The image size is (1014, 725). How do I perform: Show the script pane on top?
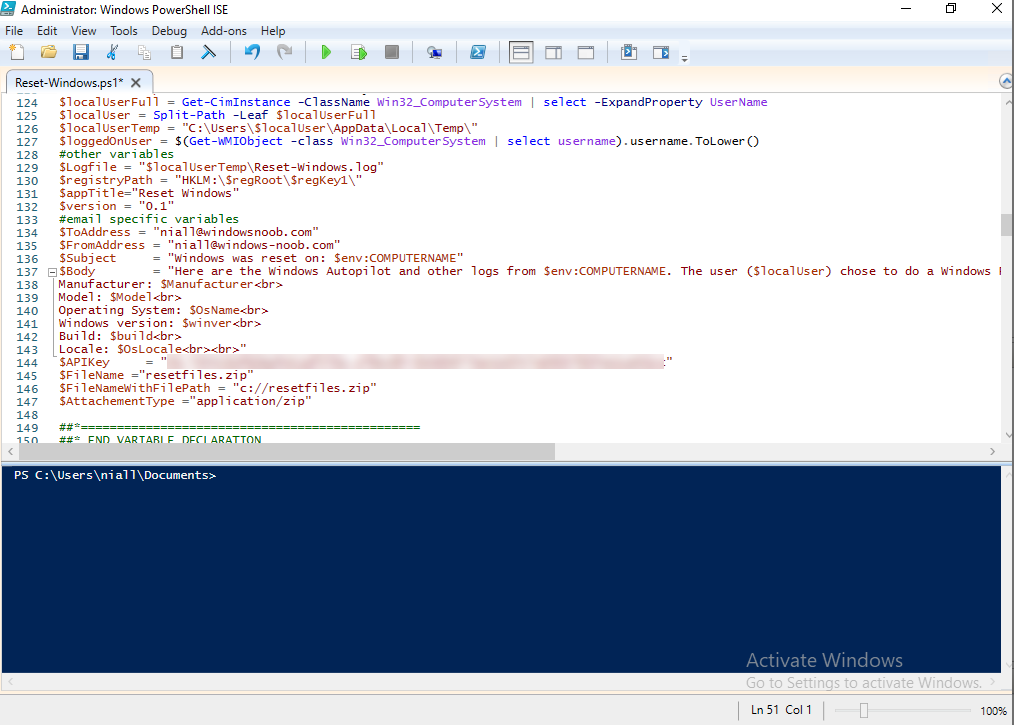pos(521,52)
